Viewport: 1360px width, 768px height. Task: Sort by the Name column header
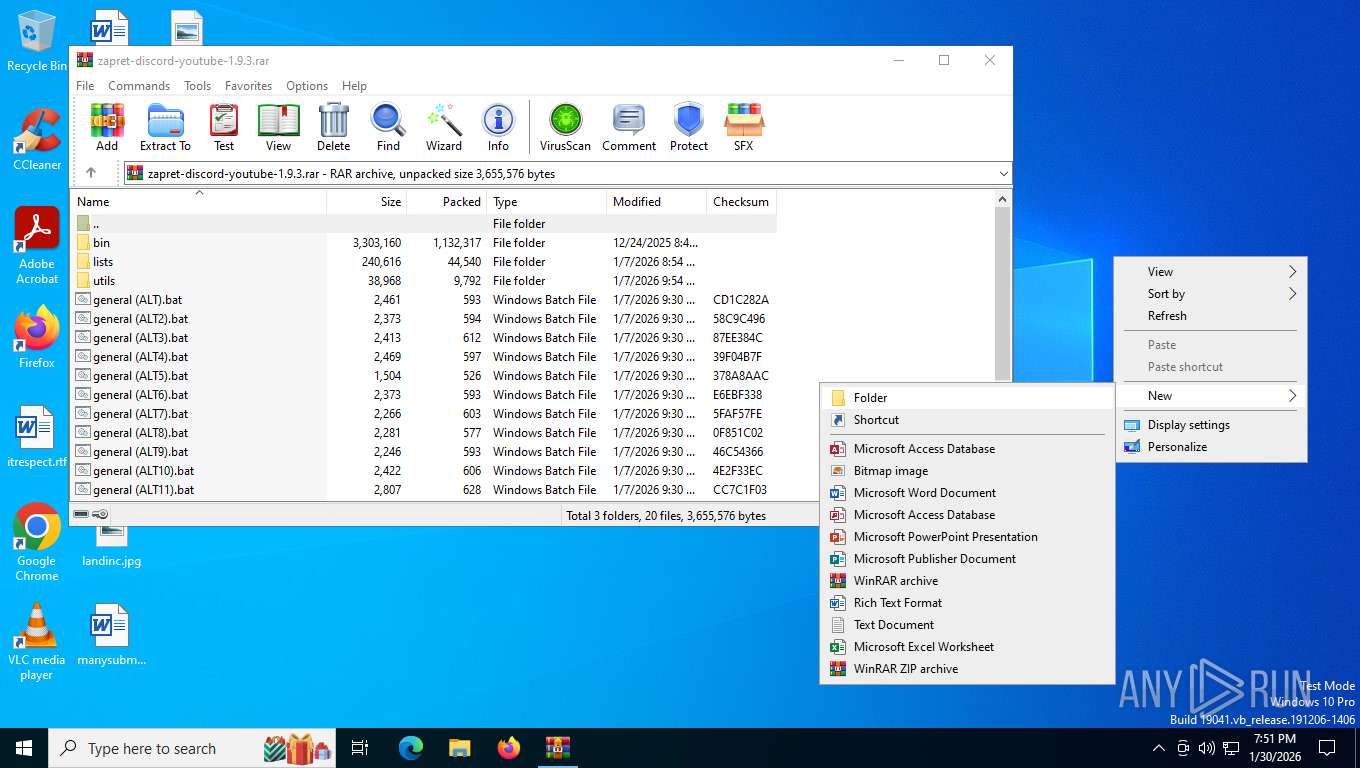tap(198, 201)
